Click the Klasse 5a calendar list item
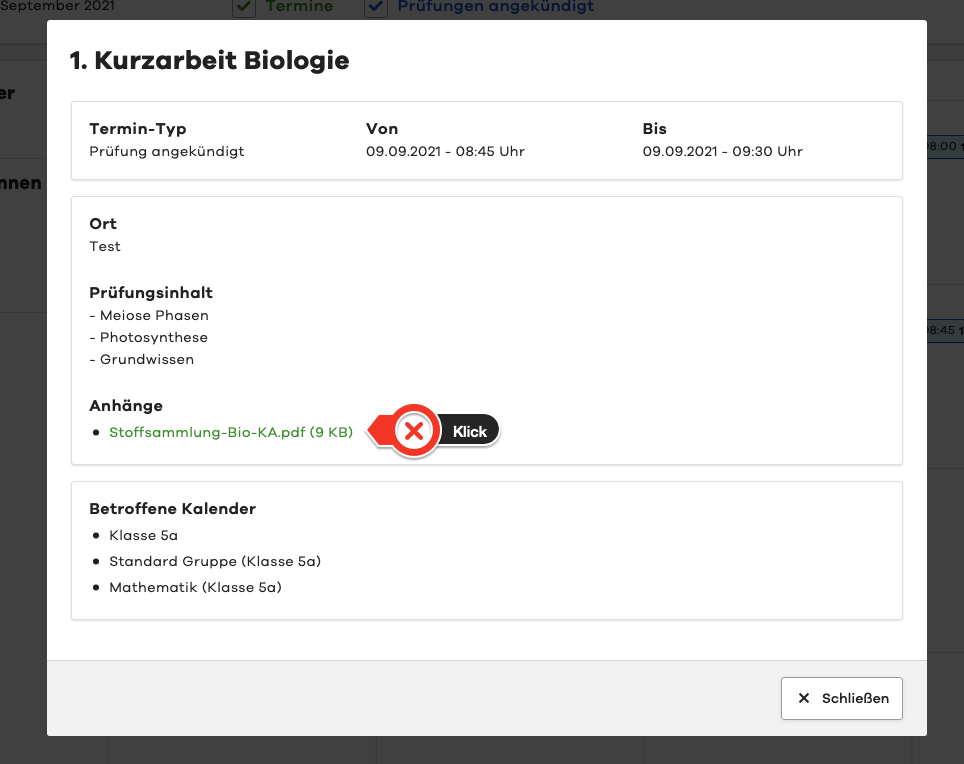 coord(143,536)
